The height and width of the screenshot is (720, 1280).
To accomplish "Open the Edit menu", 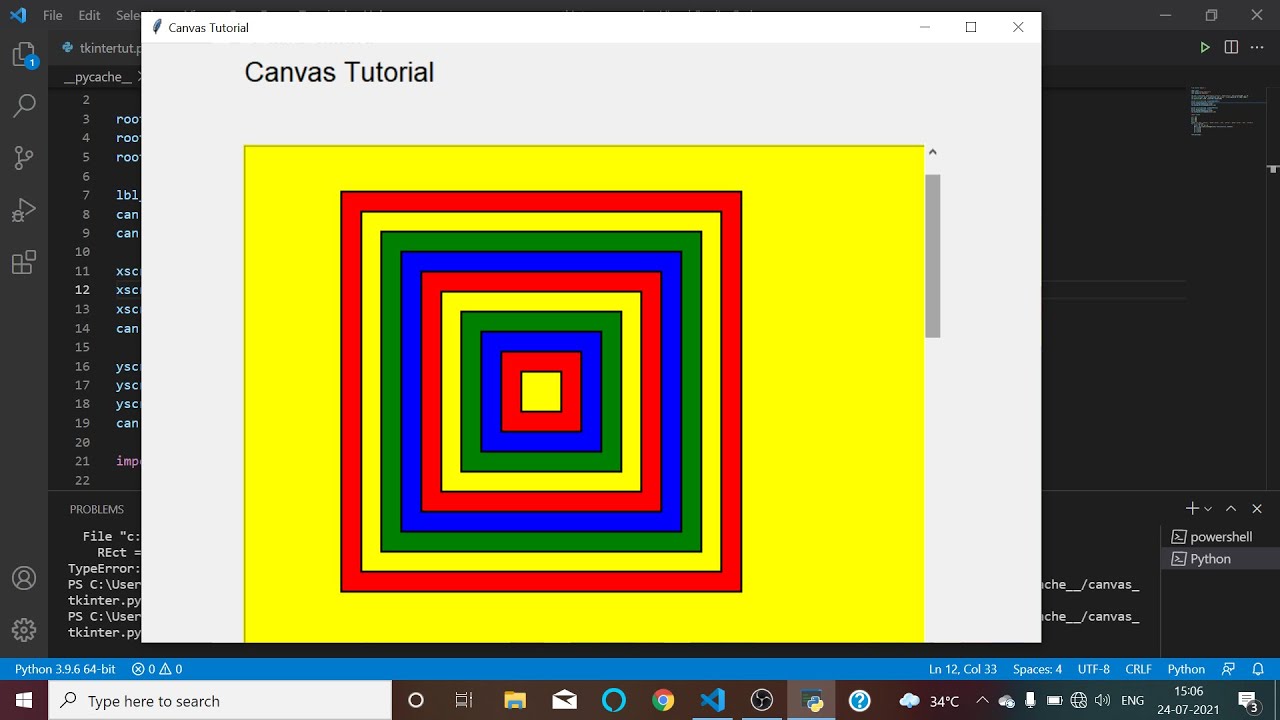I will (89, 15).
